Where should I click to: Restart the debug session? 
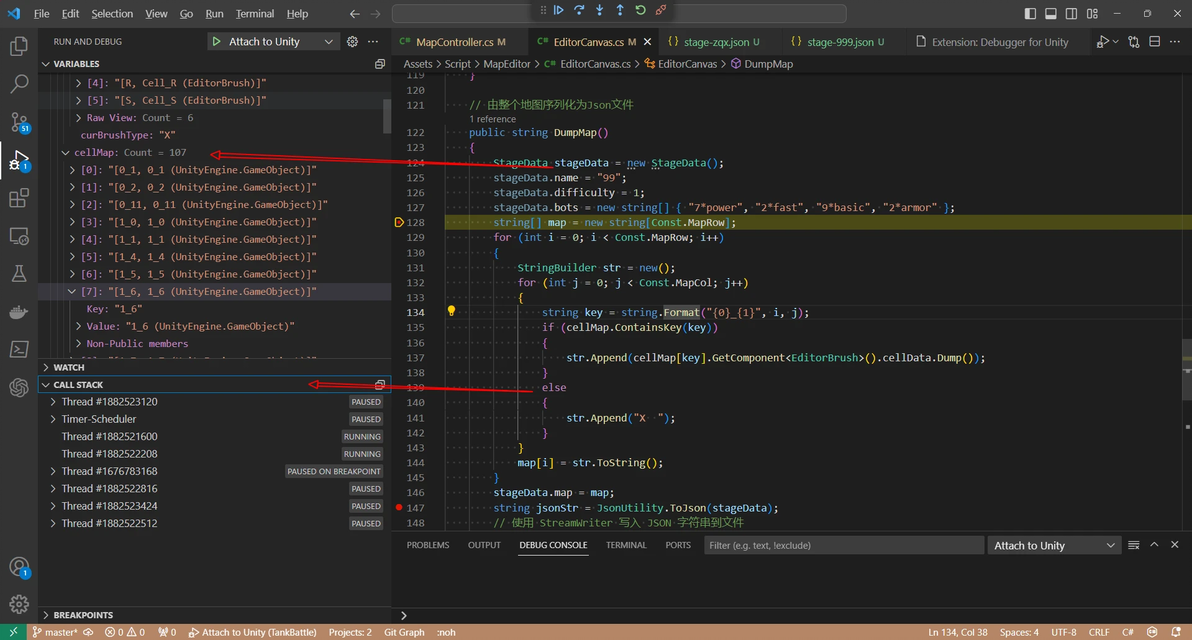point(641,11)
